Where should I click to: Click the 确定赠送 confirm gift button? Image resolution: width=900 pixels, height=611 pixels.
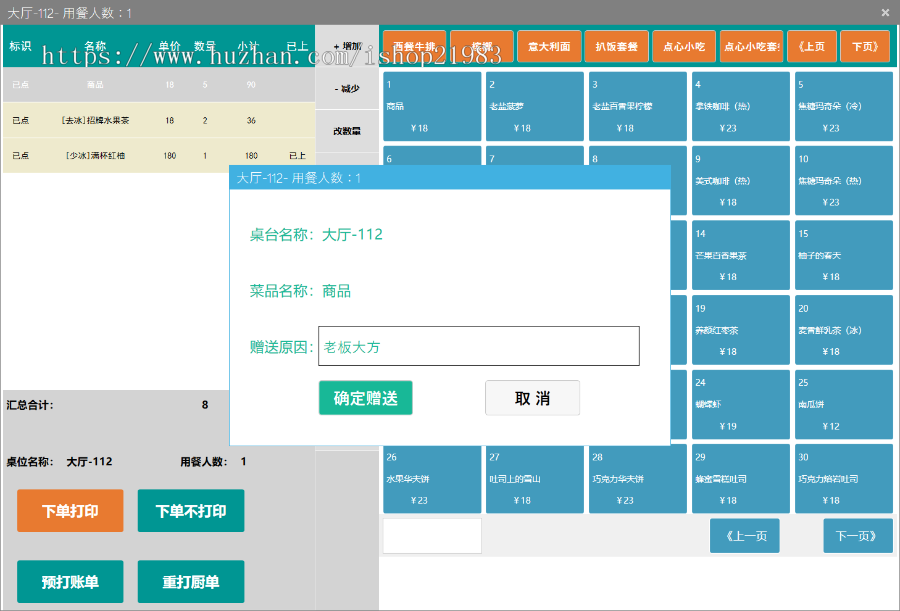coord(365,398)
